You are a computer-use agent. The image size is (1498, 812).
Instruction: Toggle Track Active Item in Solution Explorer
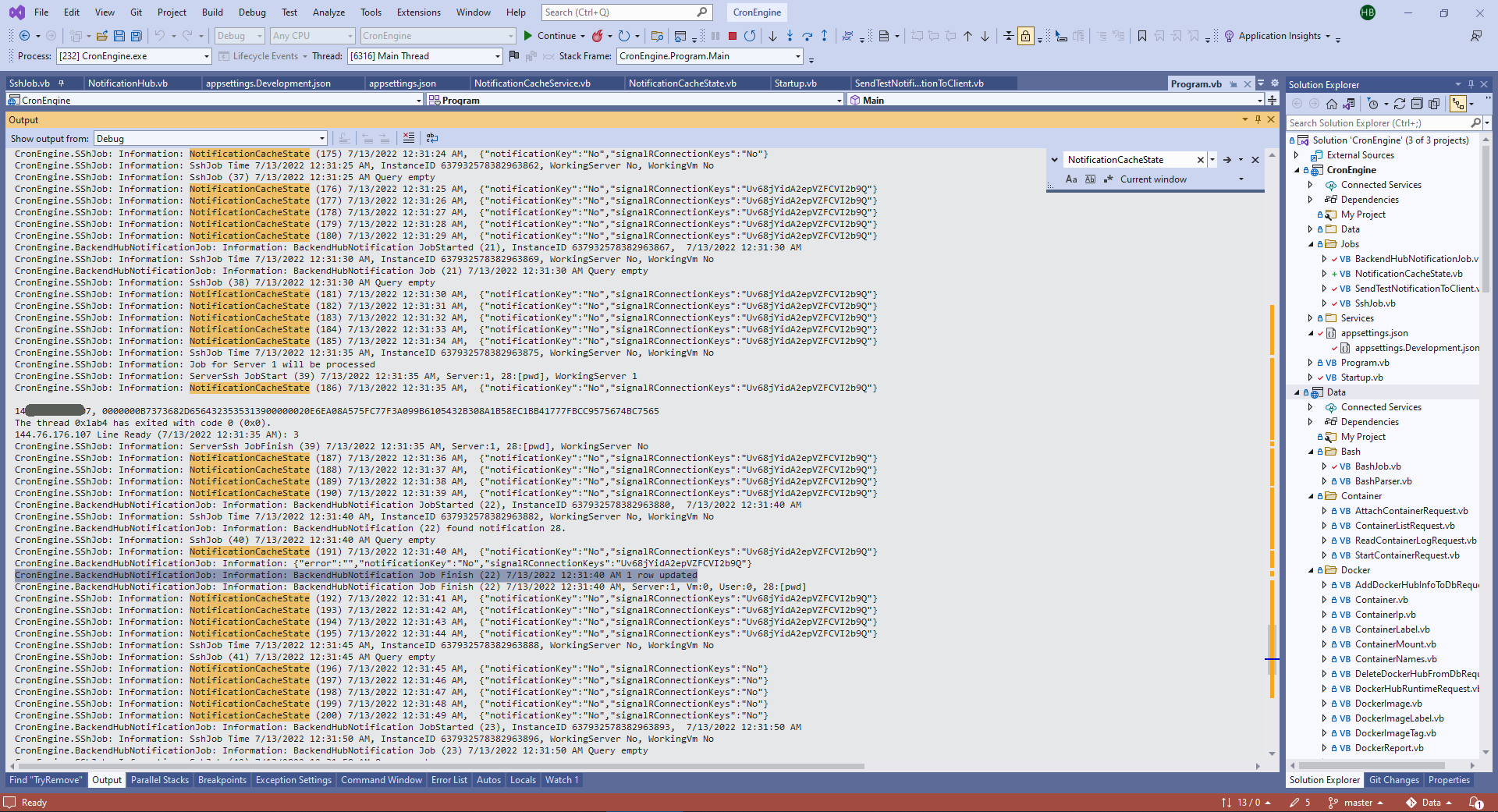coord(1457,104)
